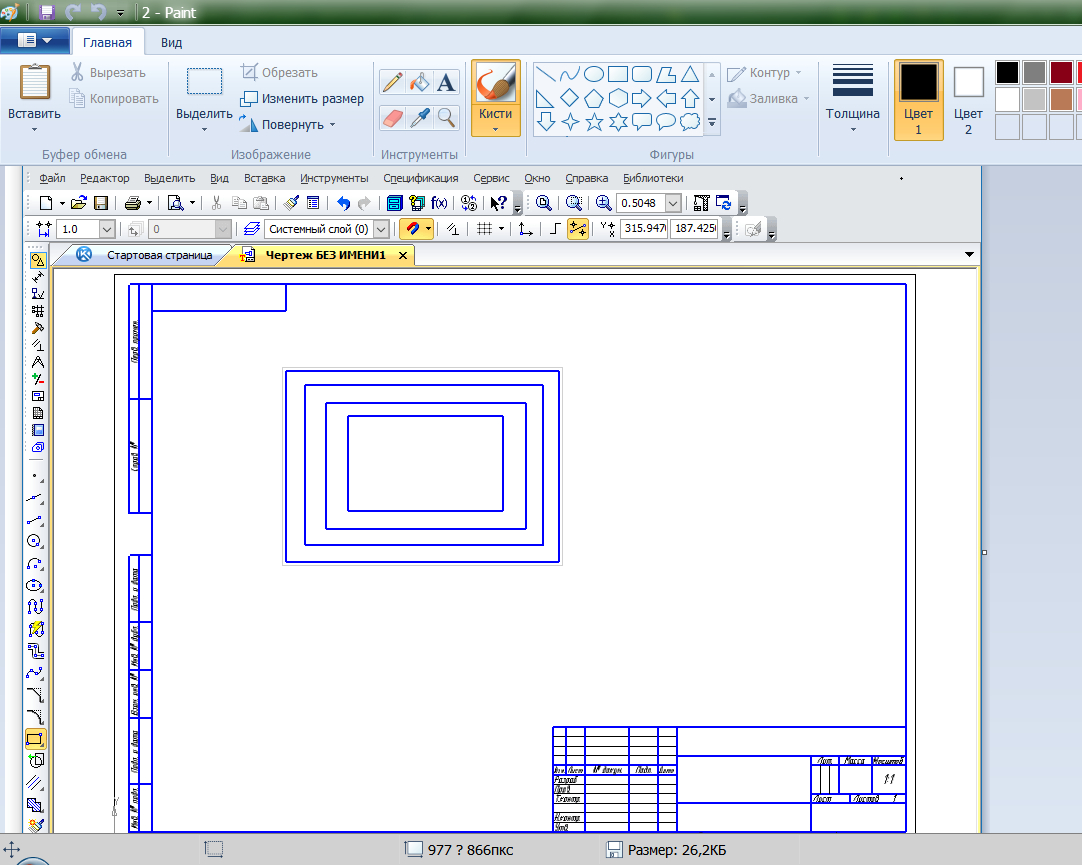Open the Paint file menu button
1082x865 pixels.
[35, 41]
